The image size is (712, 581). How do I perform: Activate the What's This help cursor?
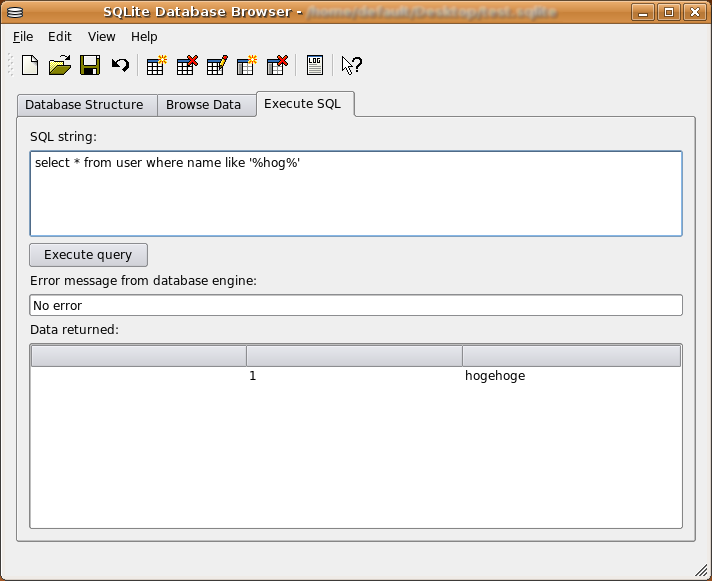(x=351, y=66)
